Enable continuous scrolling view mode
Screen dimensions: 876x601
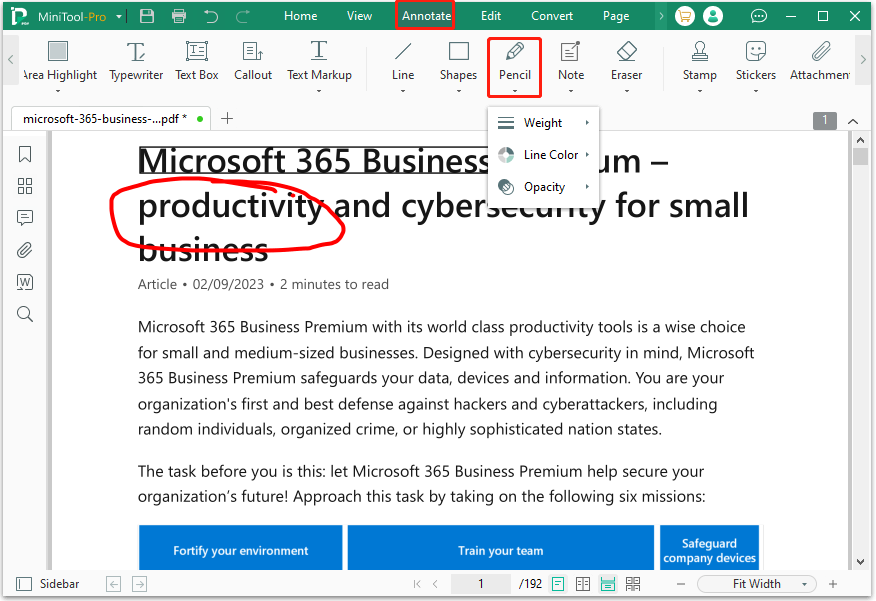pos(608,584)
